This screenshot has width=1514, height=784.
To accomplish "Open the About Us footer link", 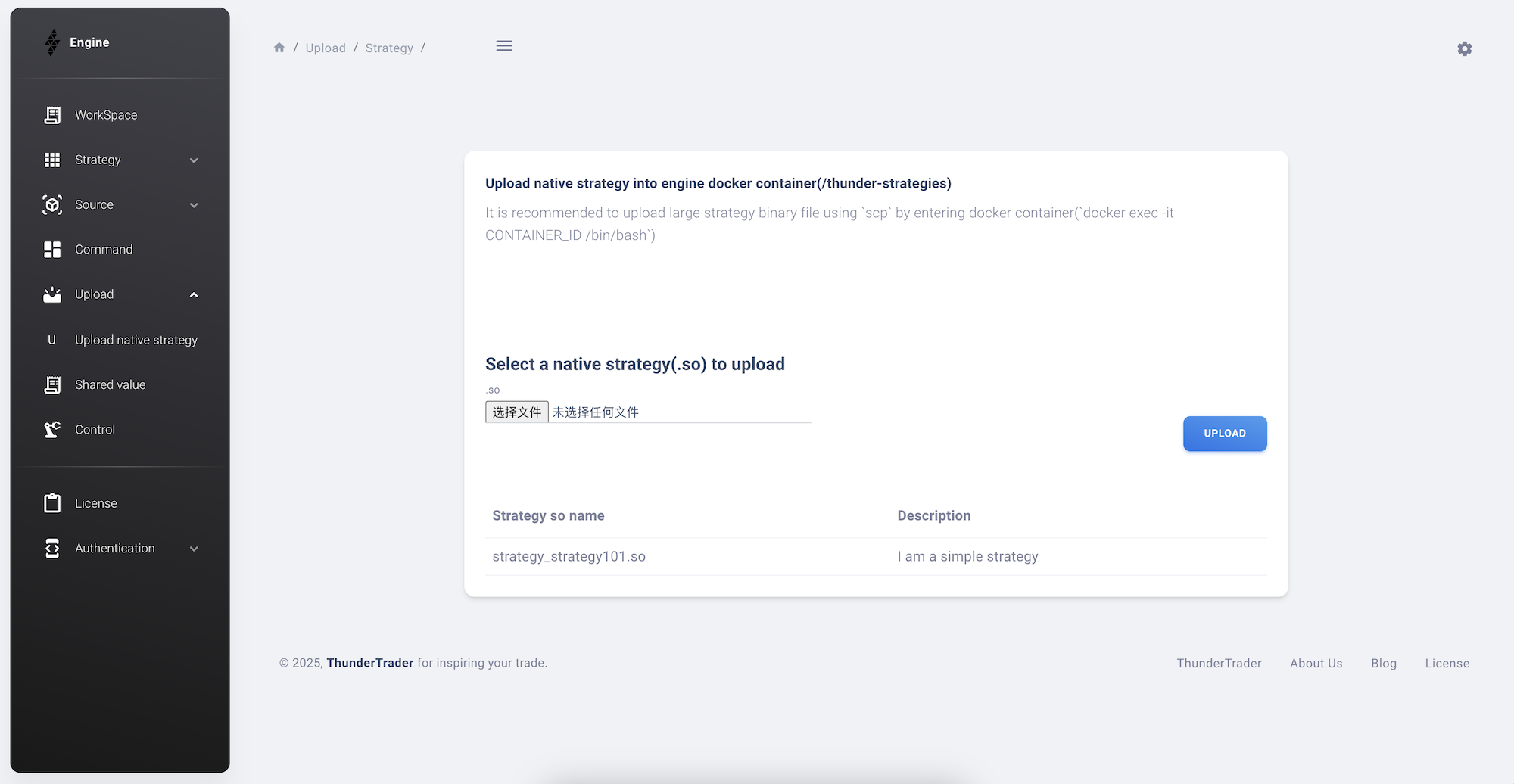I will (1316, 664).
